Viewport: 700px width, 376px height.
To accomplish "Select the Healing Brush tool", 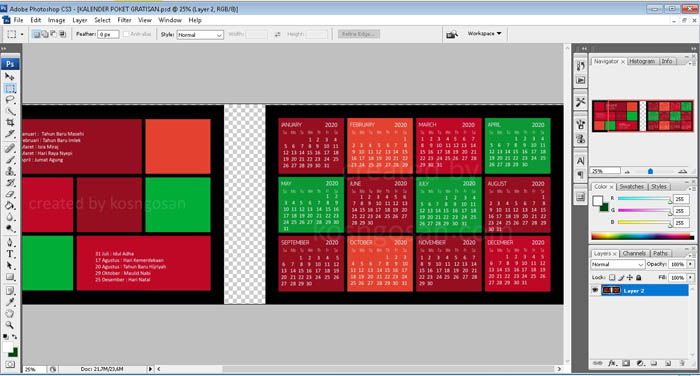I will point(10,148).
